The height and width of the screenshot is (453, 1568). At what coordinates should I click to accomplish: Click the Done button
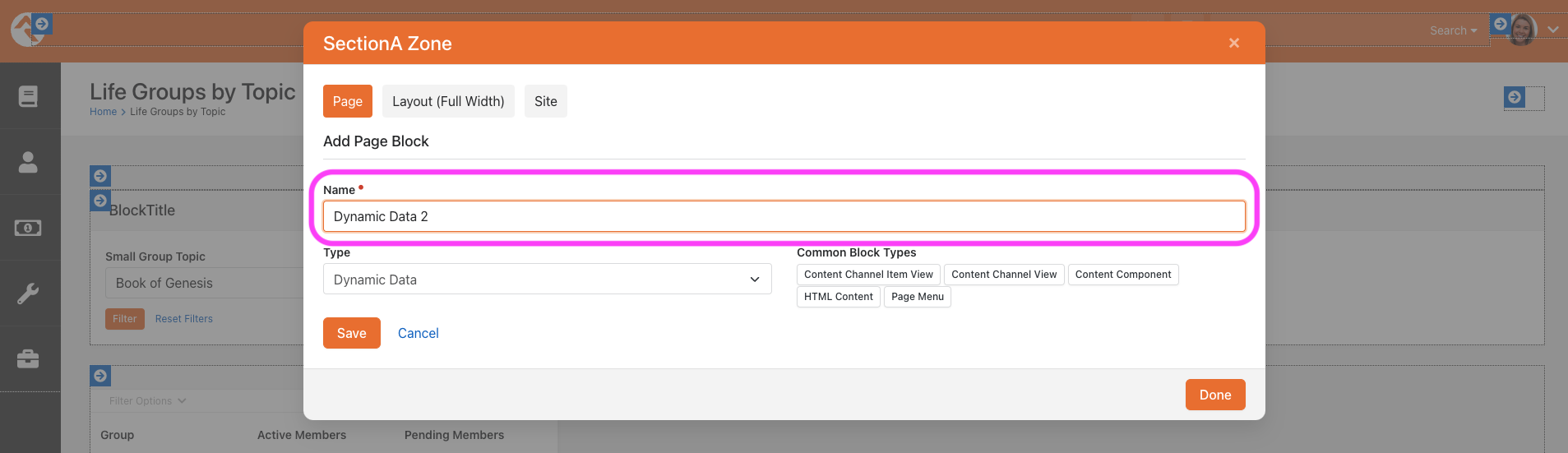click(x=1215, y=395)
